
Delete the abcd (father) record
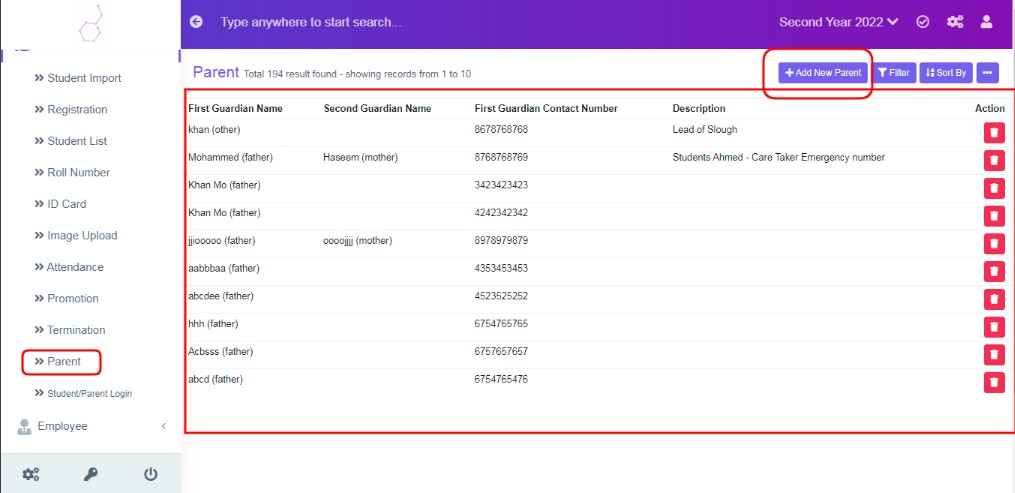(x=994, y=382)
